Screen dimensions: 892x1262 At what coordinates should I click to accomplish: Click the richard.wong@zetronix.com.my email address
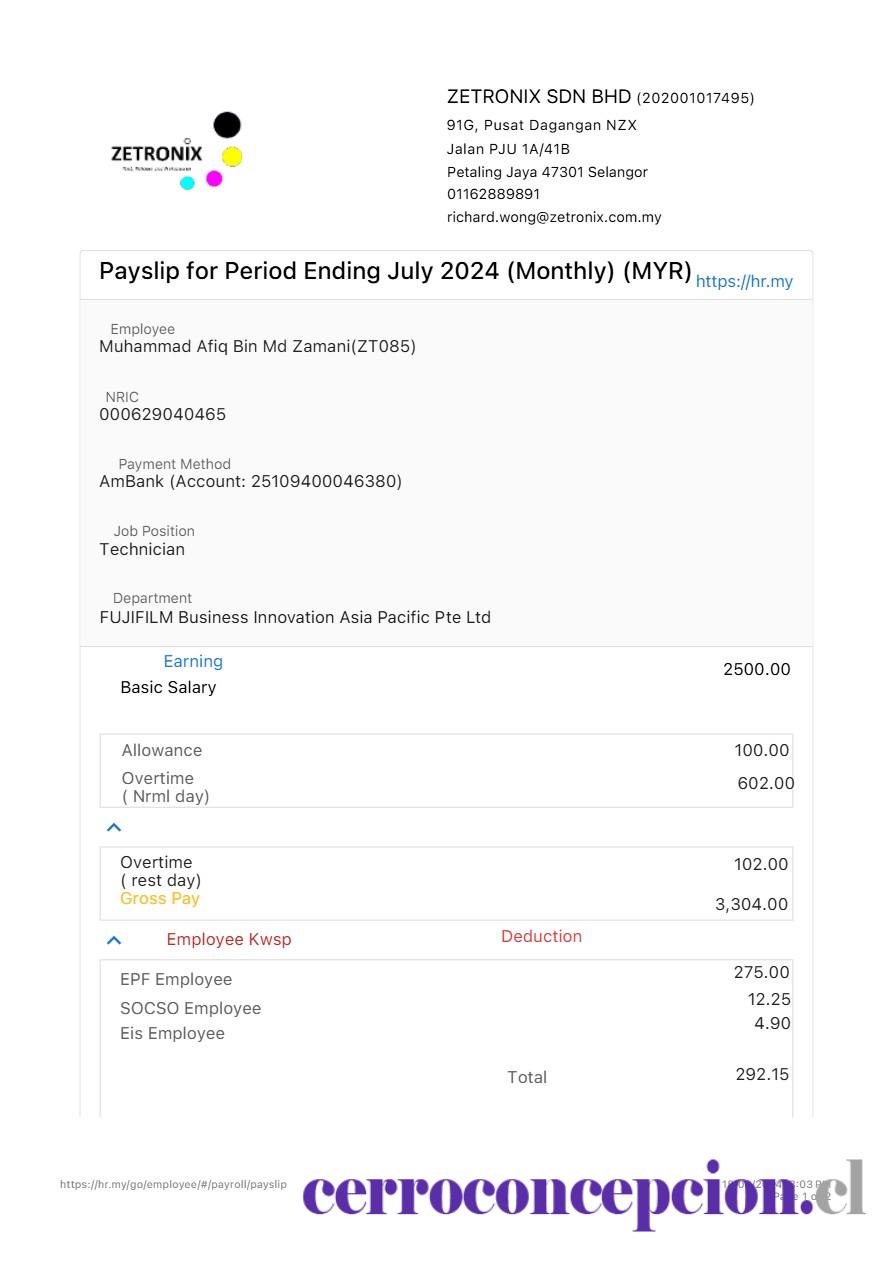554,217
